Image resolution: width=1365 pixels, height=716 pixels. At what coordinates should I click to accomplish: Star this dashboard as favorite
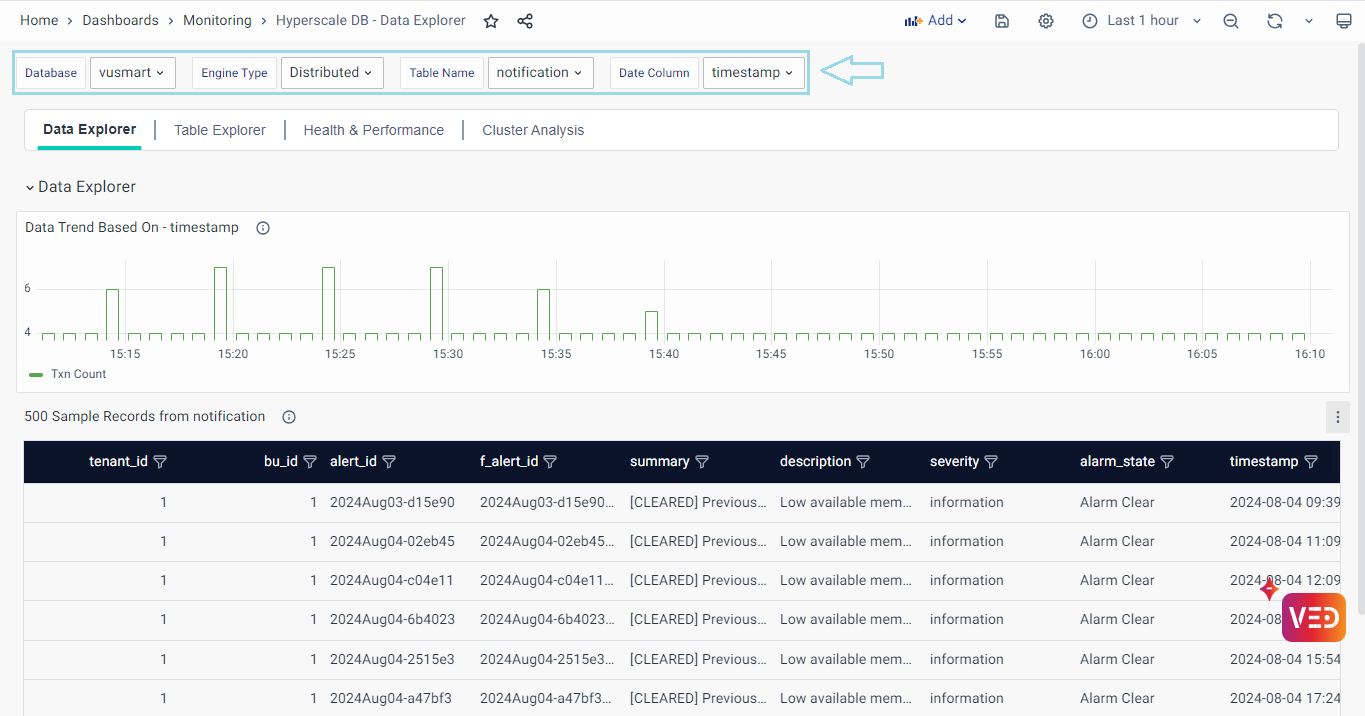(491, 21)
